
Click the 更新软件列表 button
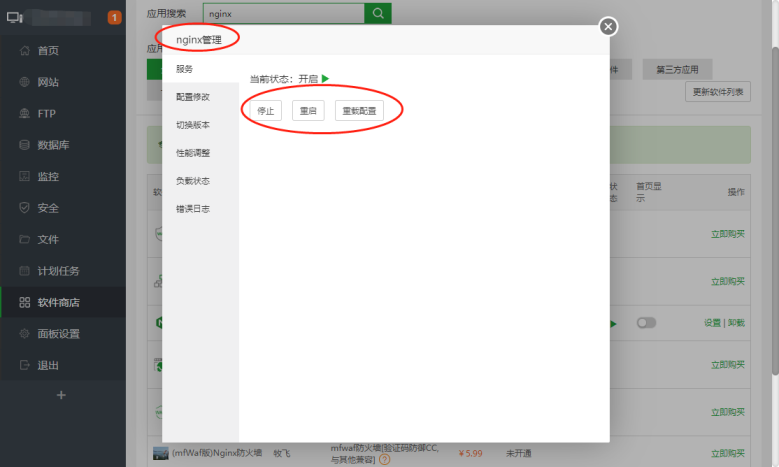(718, 92)
